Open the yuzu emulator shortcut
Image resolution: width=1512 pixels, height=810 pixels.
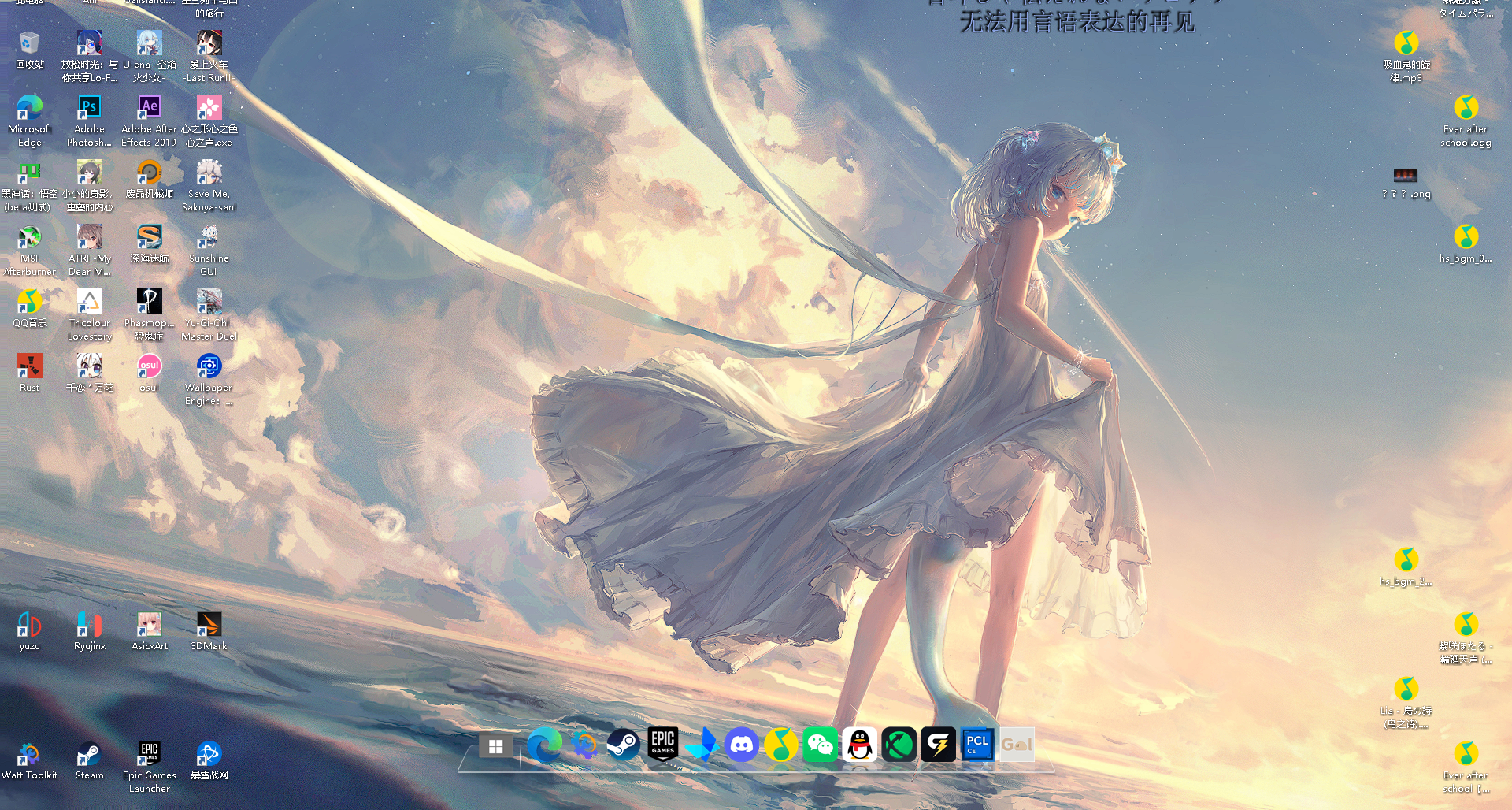point(29,626)
